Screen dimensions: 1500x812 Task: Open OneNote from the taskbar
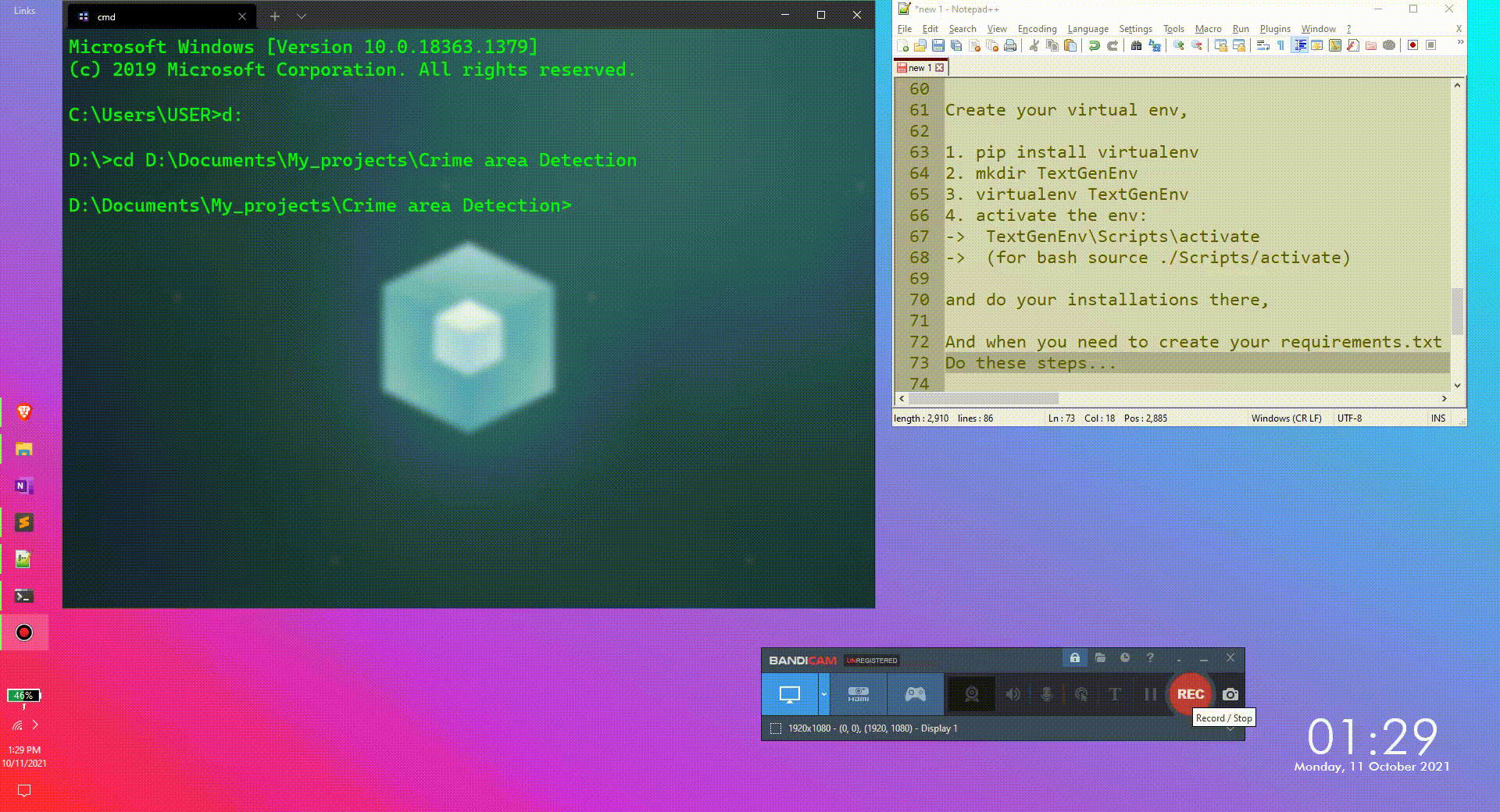point(24,486)
